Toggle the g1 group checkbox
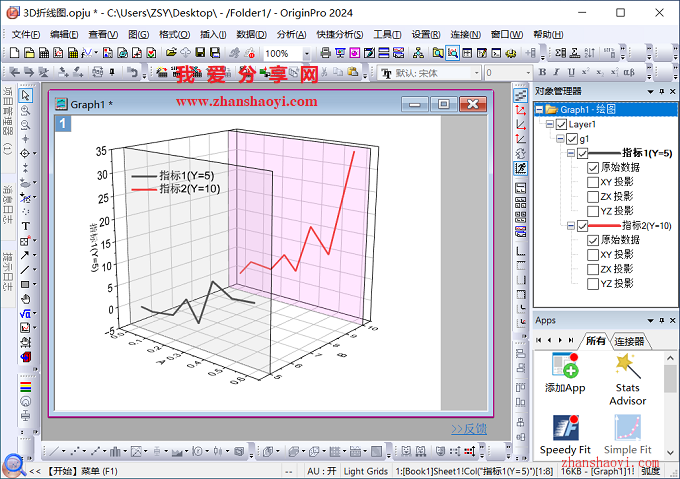680x479 pixels. (572, 139)
